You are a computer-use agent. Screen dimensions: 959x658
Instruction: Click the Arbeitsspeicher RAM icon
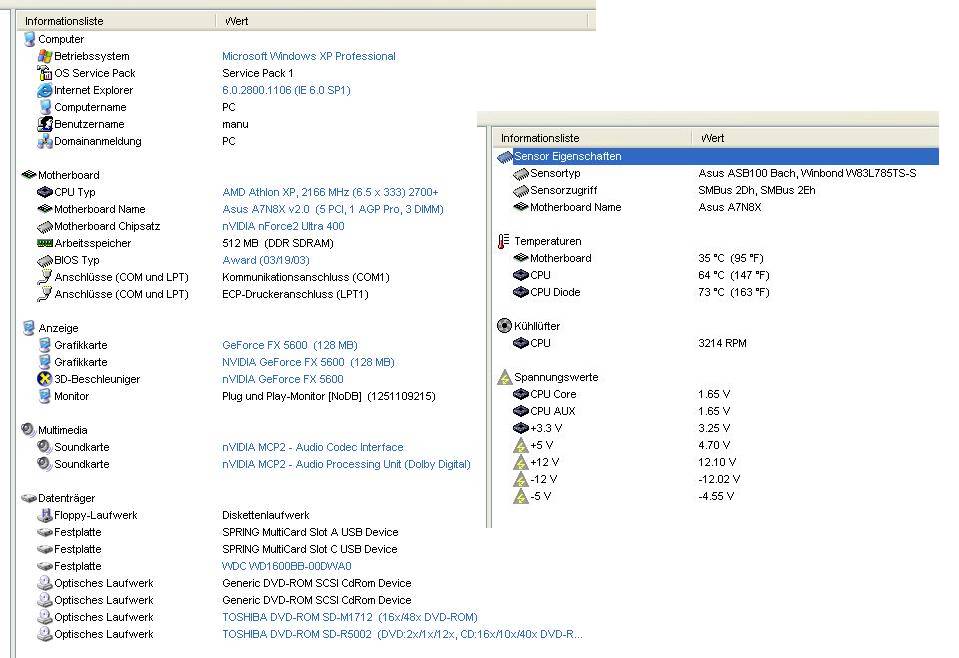(45, 243)
